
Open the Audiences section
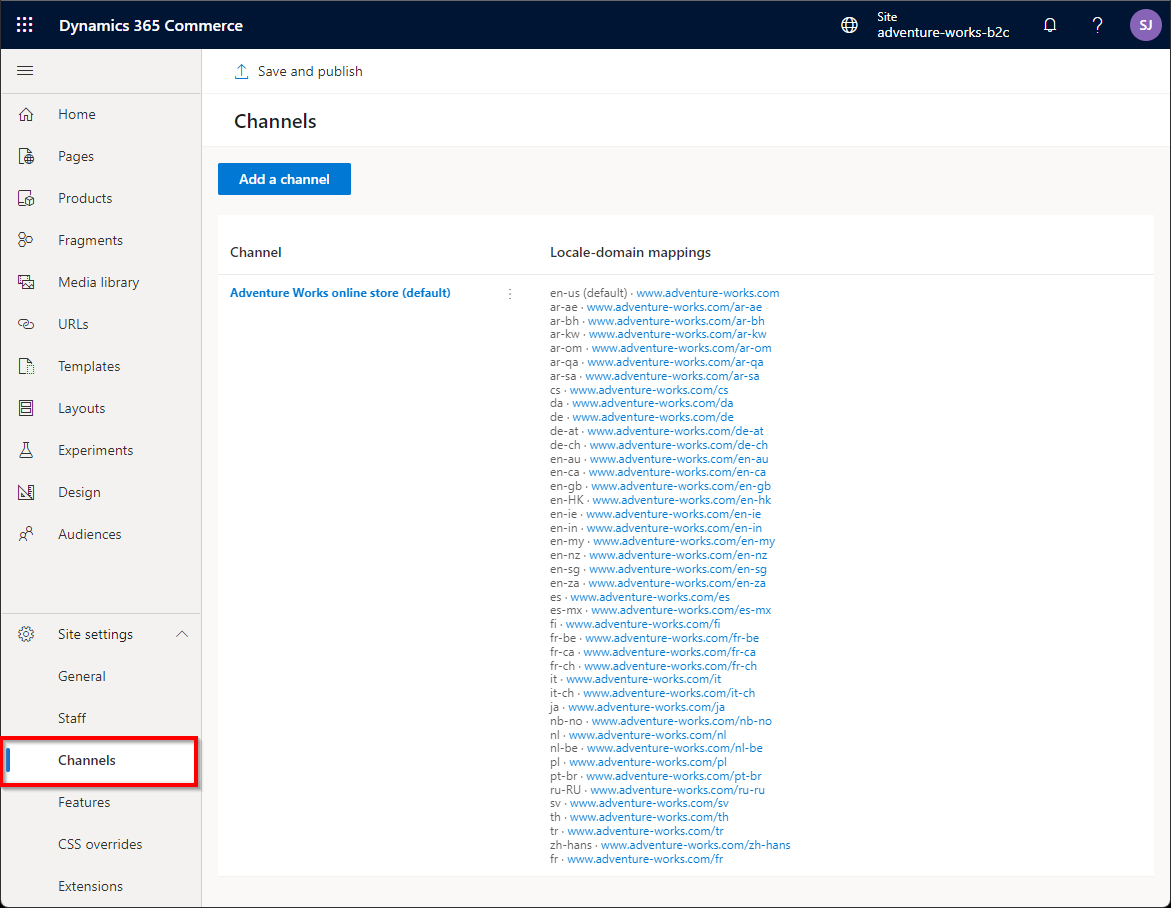pyautogui.click(x=91, y=534)
